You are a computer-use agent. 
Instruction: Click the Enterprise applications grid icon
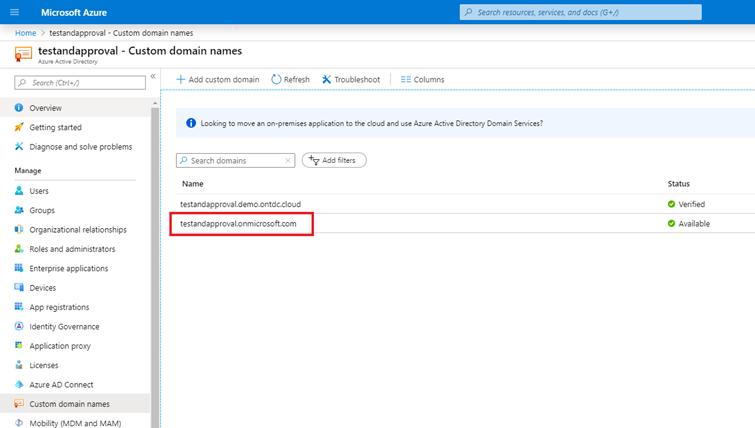point(19,268)
